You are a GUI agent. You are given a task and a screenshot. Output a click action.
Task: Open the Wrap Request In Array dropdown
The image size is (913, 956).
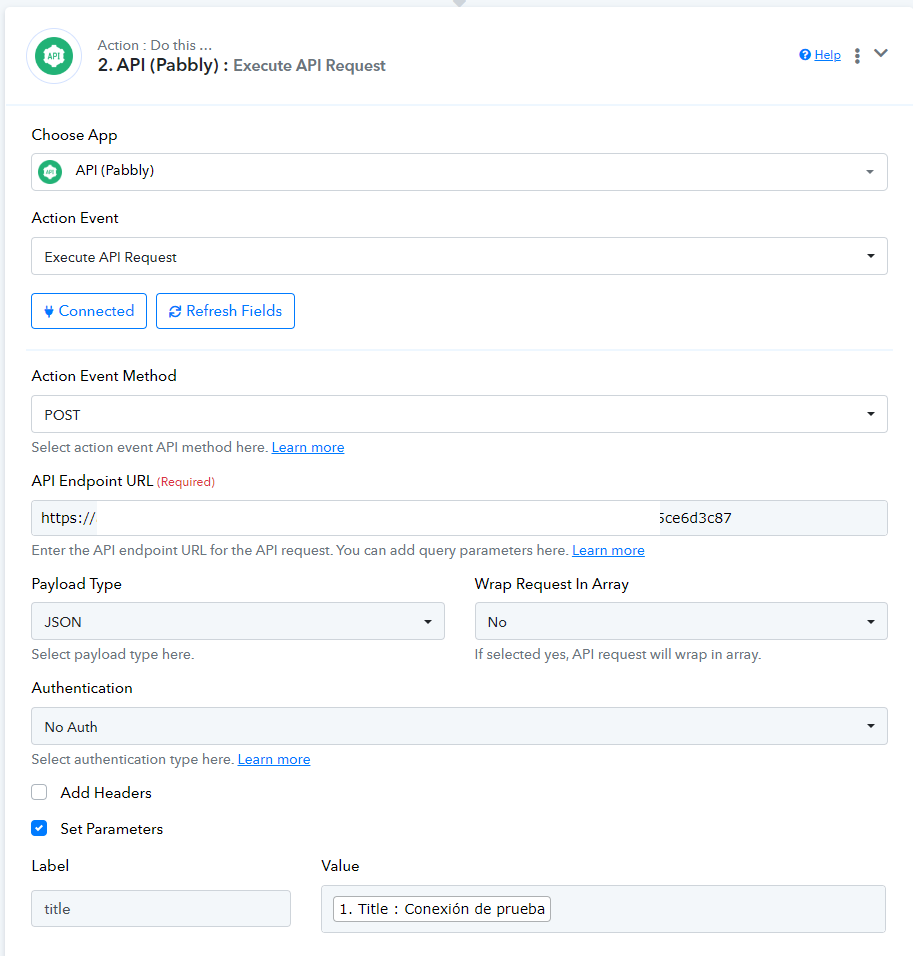click(681, 621)
